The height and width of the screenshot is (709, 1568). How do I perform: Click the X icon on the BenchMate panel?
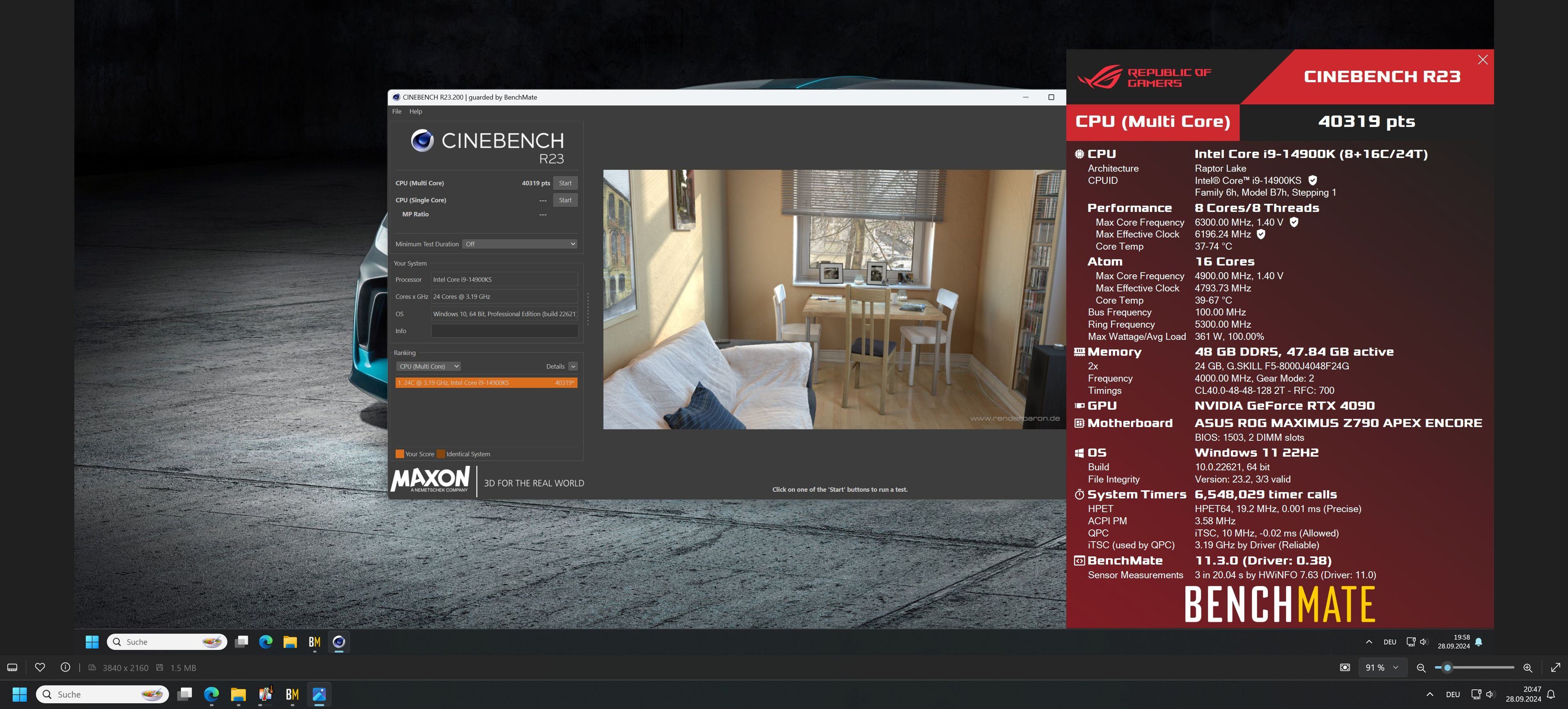[1482, 60]
